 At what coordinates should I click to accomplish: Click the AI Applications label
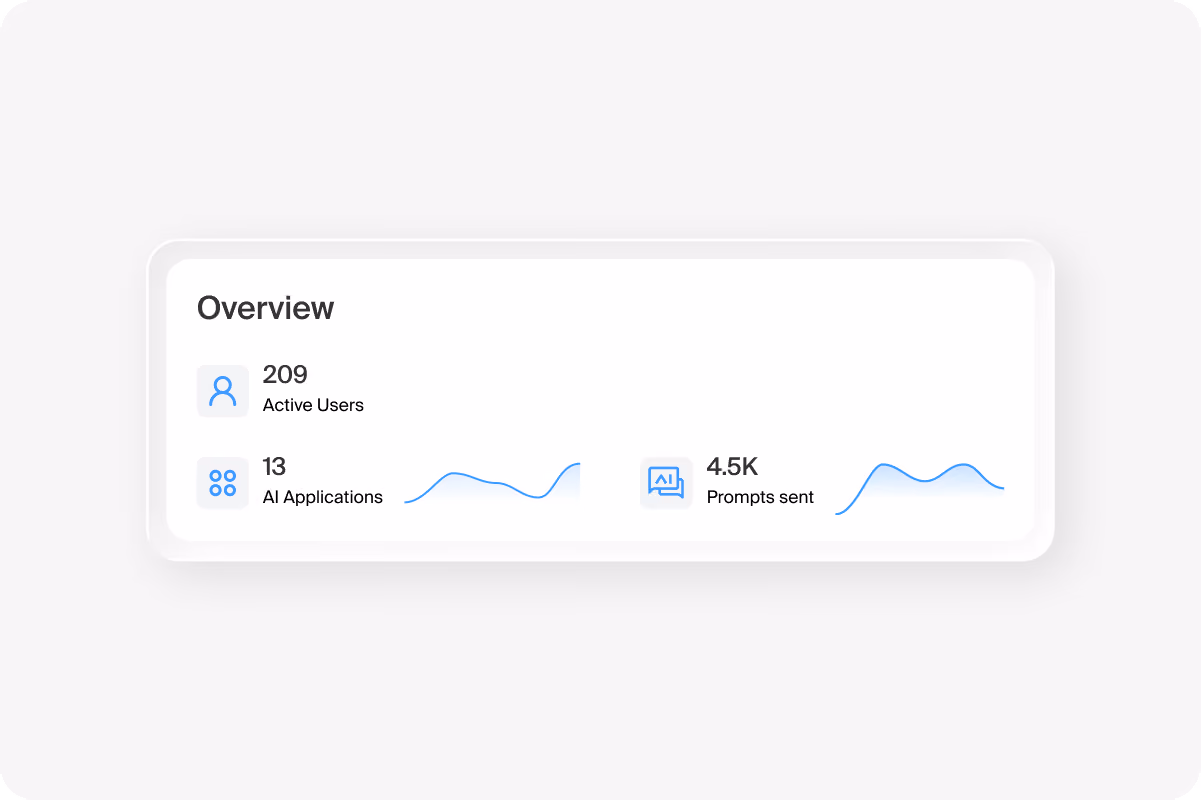pos(322,497)
